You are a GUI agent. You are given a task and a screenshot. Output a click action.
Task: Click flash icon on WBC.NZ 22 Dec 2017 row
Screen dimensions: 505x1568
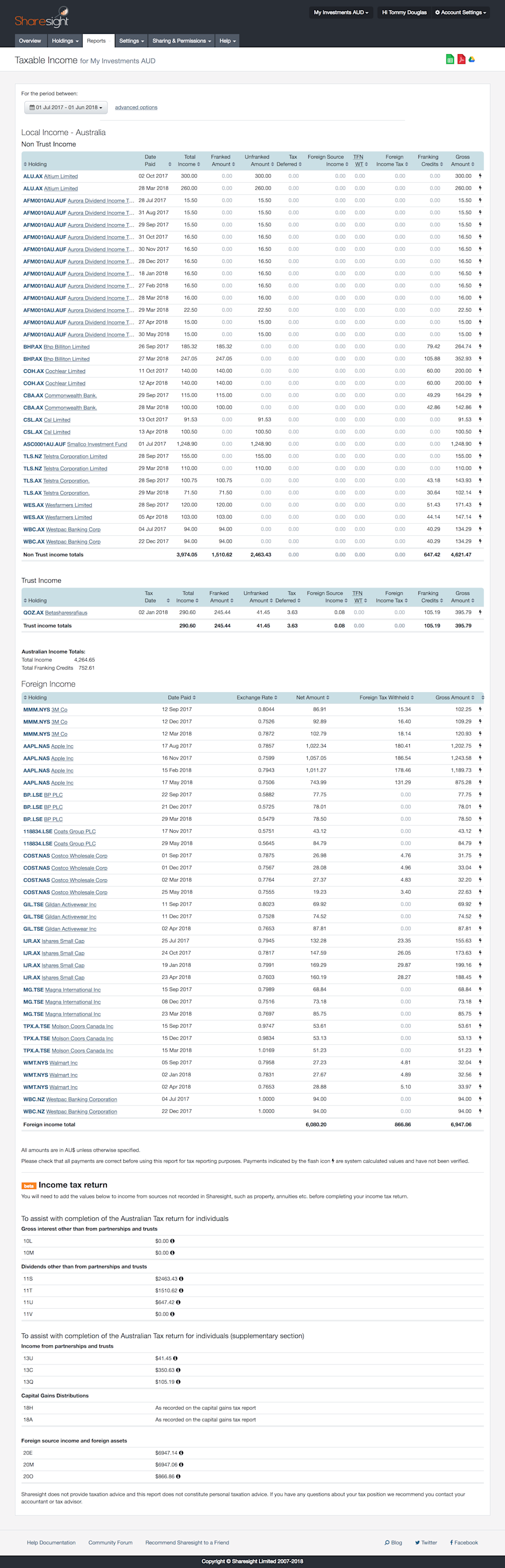pos(480,1111)
